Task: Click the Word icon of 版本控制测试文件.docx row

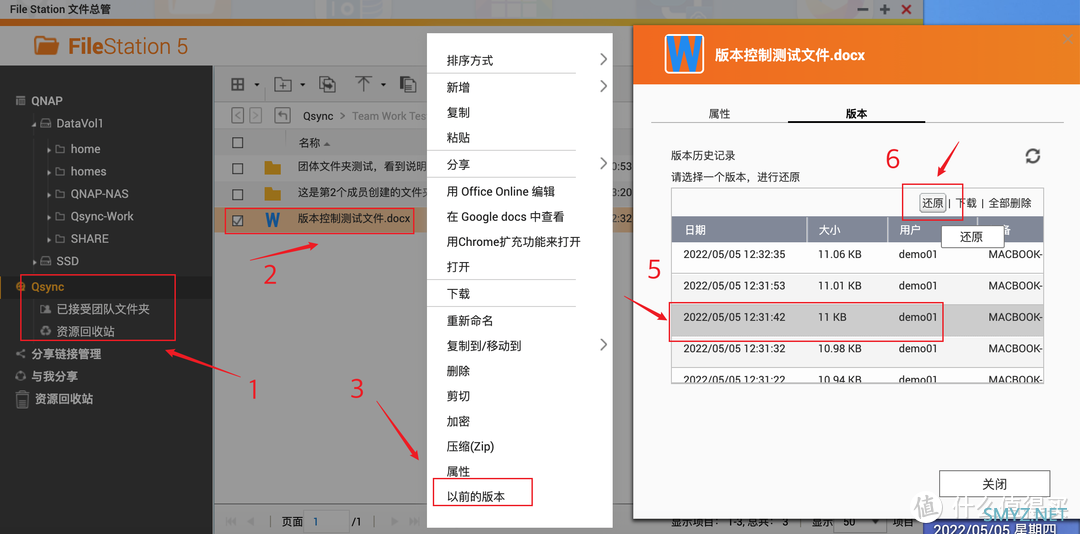Action: (273, 220)
